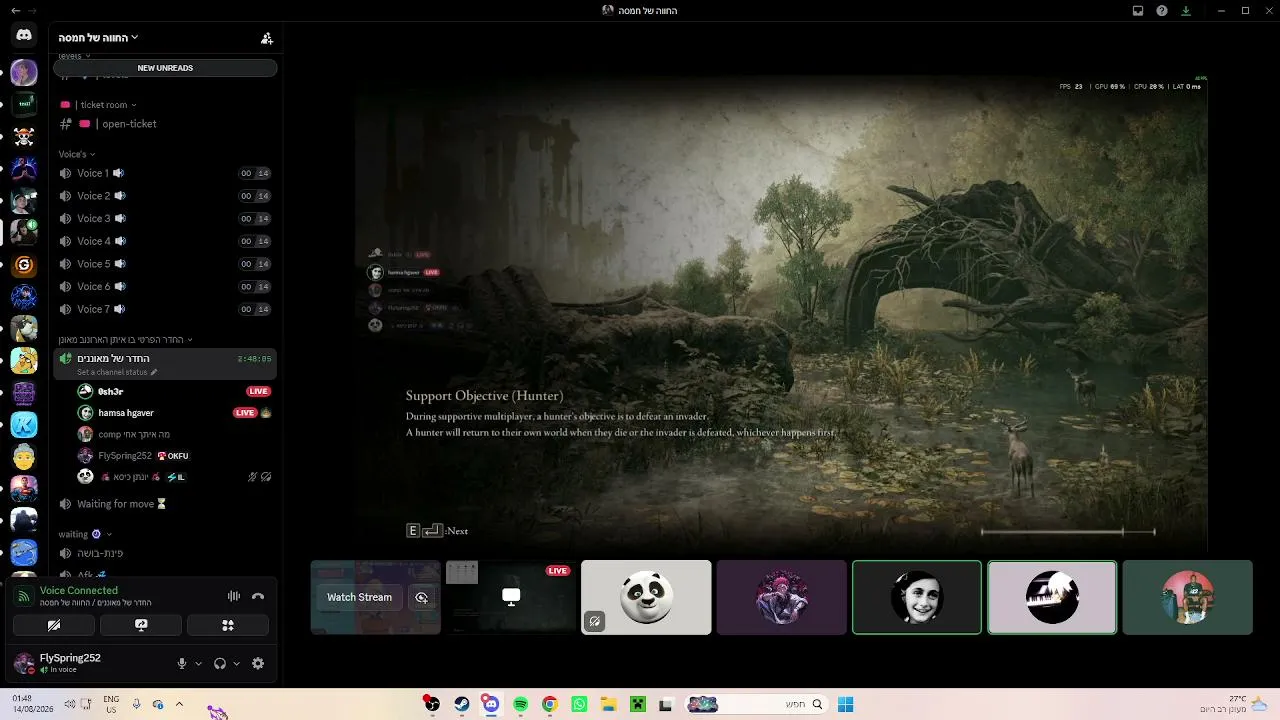Image resolution: width=1280 pixels, height=720 pixels.
Task: Select the purple anime avatar participant tile
Action: [x=782, y=597]
